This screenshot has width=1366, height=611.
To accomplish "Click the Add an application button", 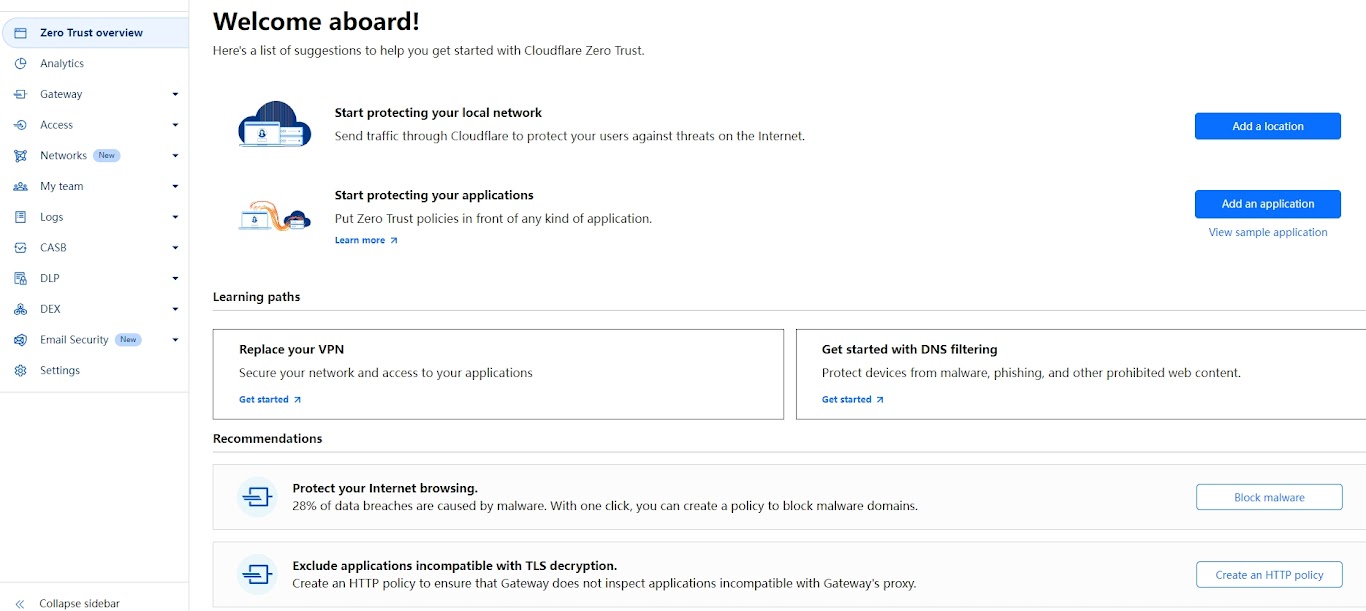I will point(1268,204).
